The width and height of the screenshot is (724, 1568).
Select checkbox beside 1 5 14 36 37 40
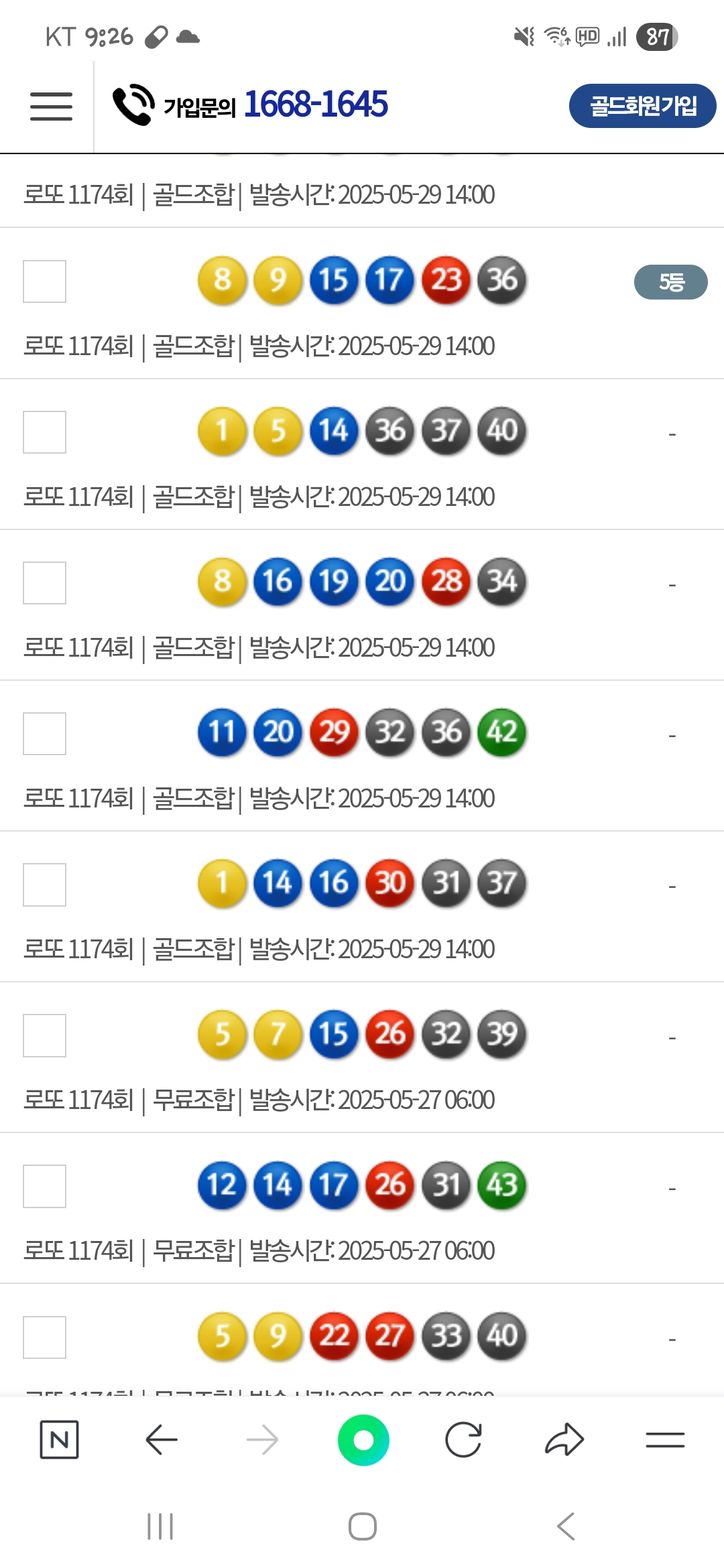[44, 432]
